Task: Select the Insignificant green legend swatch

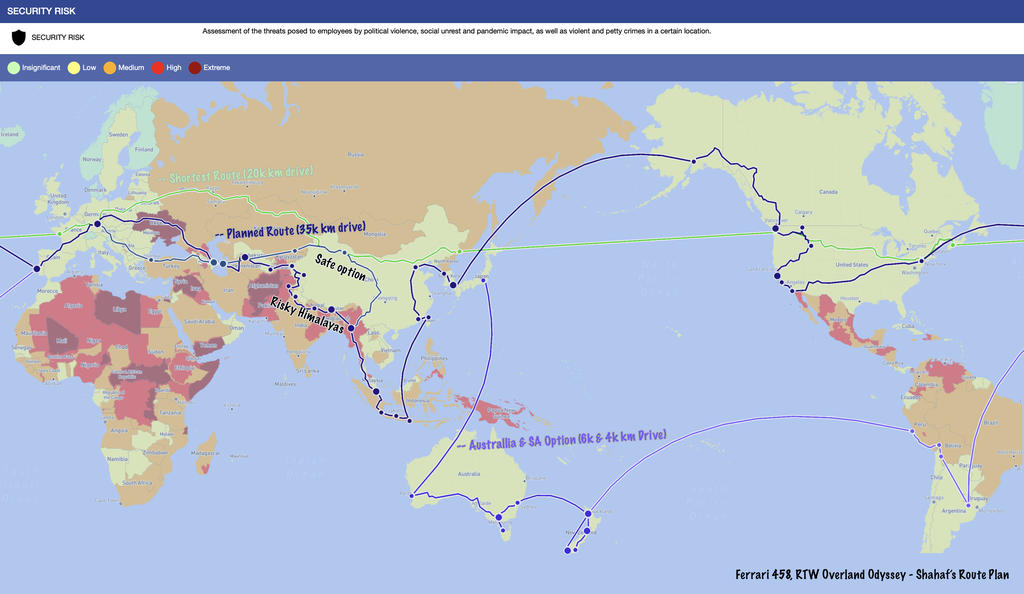Action: pyautogui.click(x=13, y=68)
